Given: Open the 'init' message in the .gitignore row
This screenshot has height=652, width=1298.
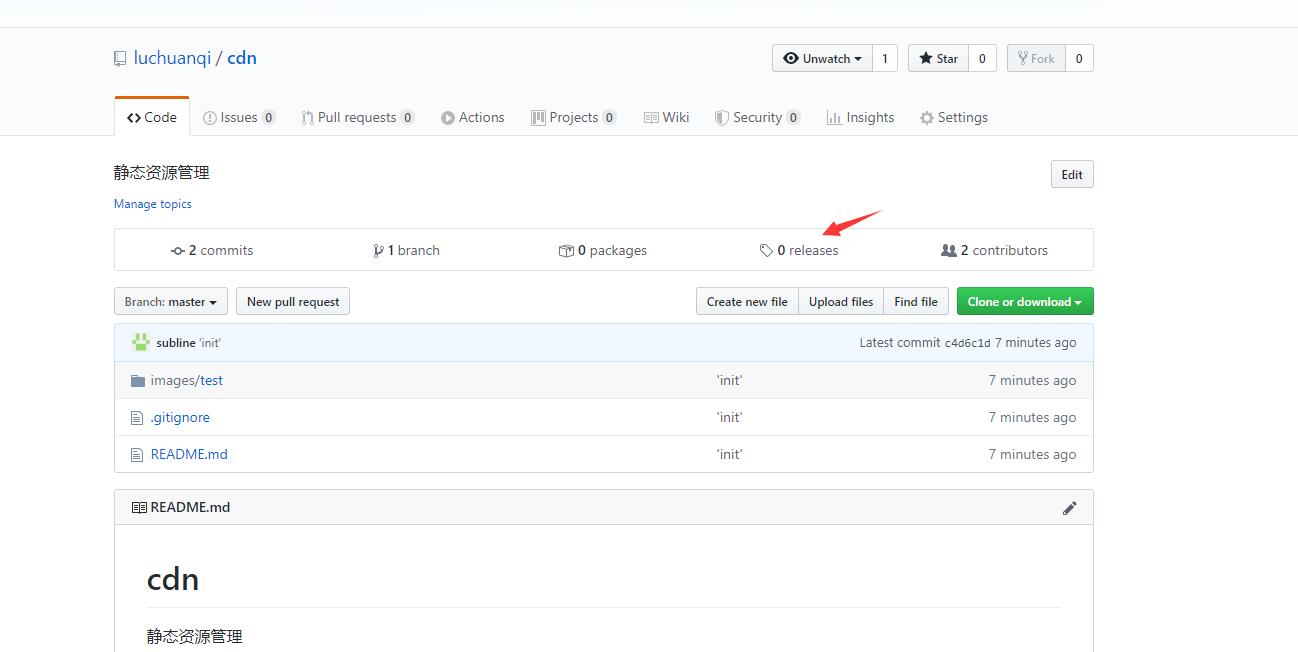Looking at the screenshot, I should pos(730,417).
